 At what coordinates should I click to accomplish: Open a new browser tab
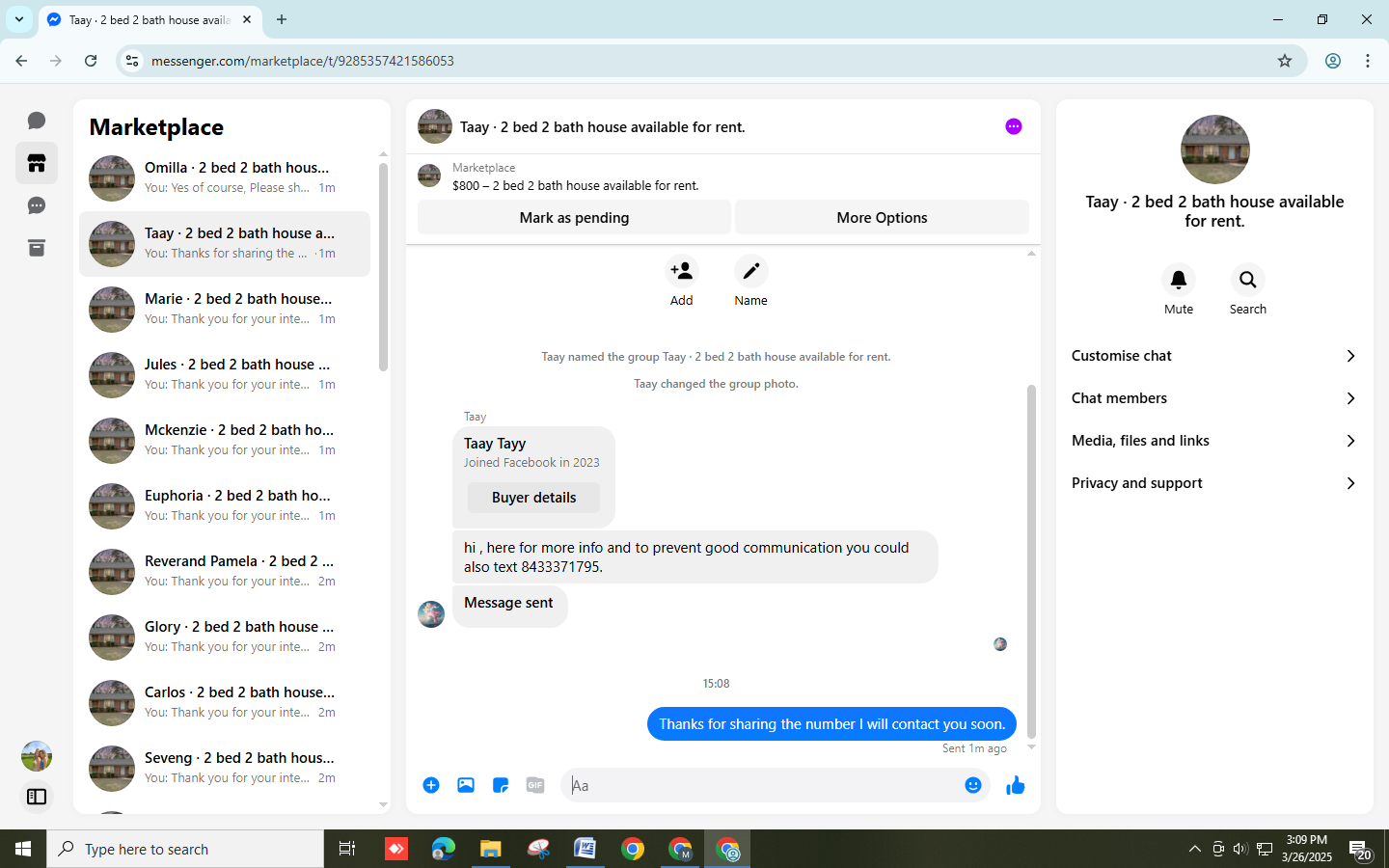pos(282,19)
